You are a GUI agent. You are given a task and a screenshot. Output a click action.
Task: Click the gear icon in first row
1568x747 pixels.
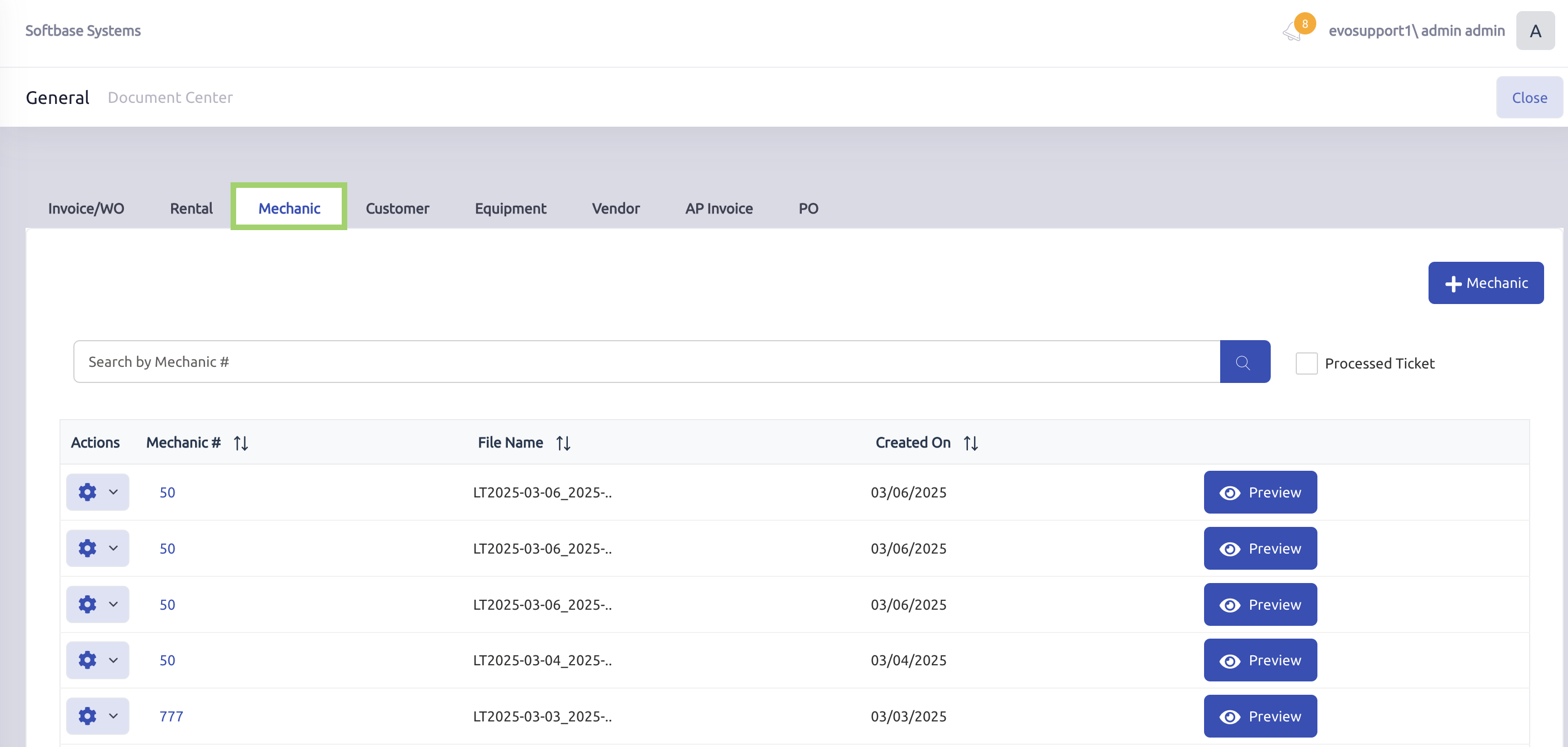(x=88, y=492)
